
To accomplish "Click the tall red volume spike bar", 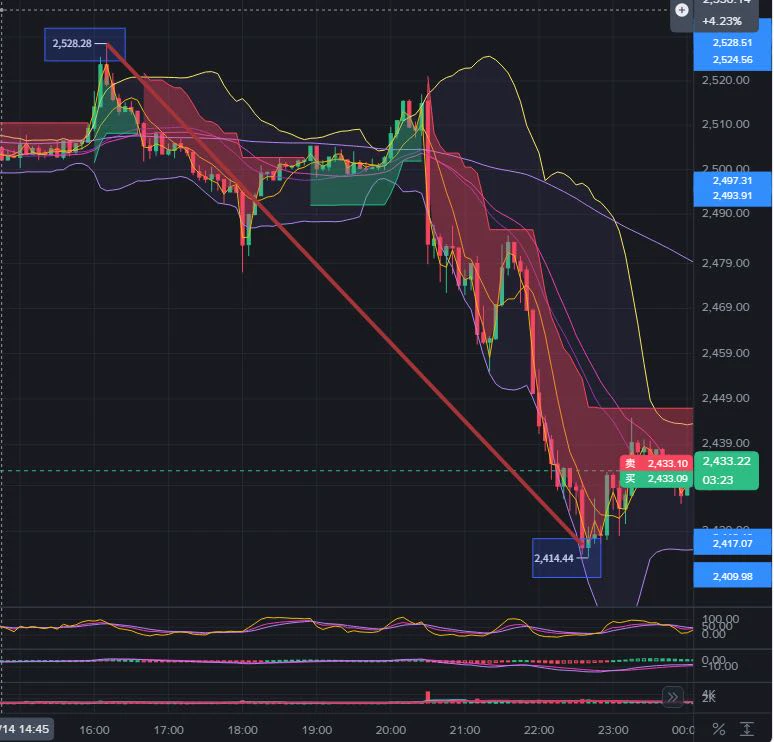I will (x=427, y=697).
